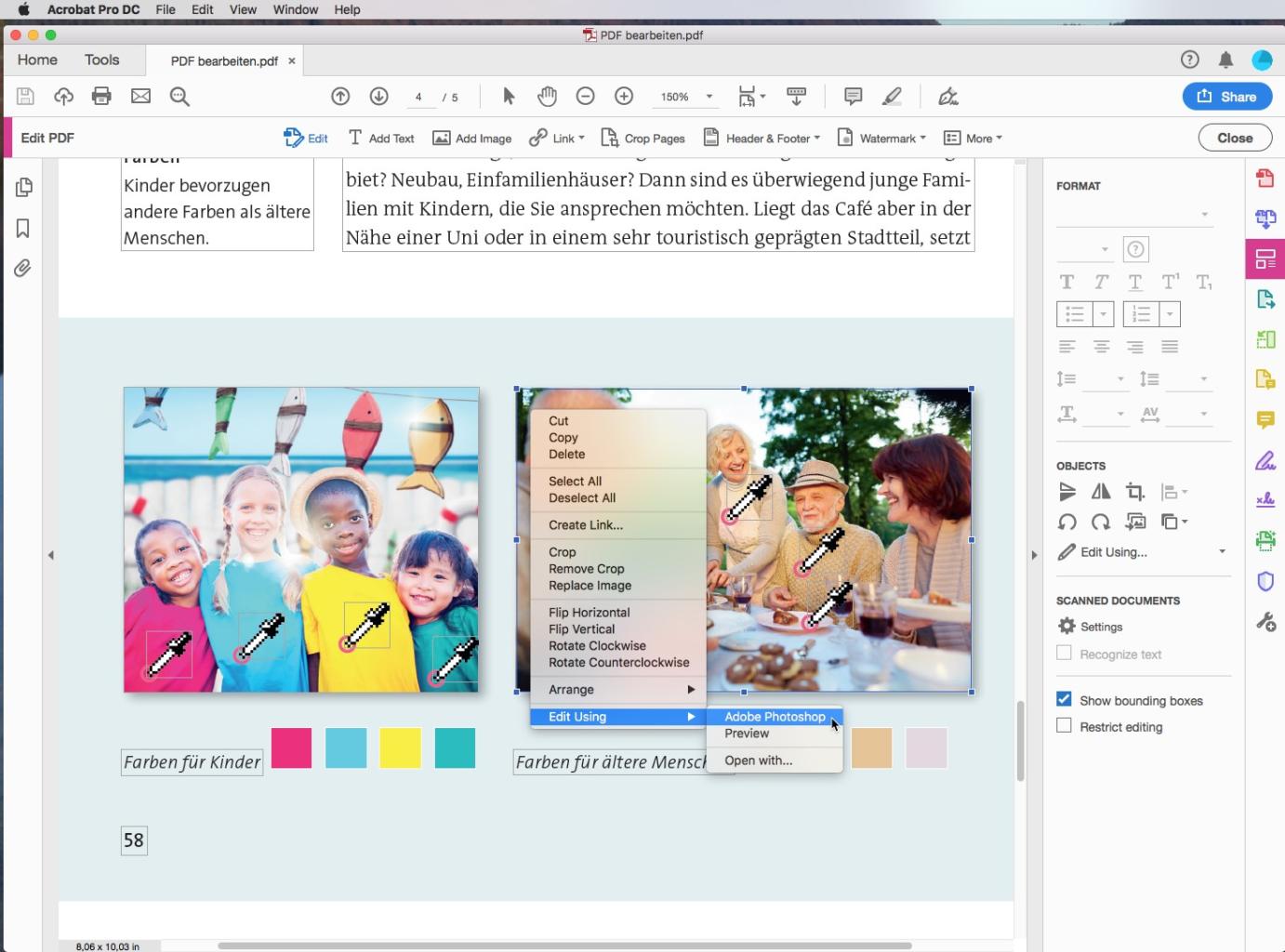Screen dimensions: 1285x952
Task: Click the page number input field
Action: pos(418,97)
